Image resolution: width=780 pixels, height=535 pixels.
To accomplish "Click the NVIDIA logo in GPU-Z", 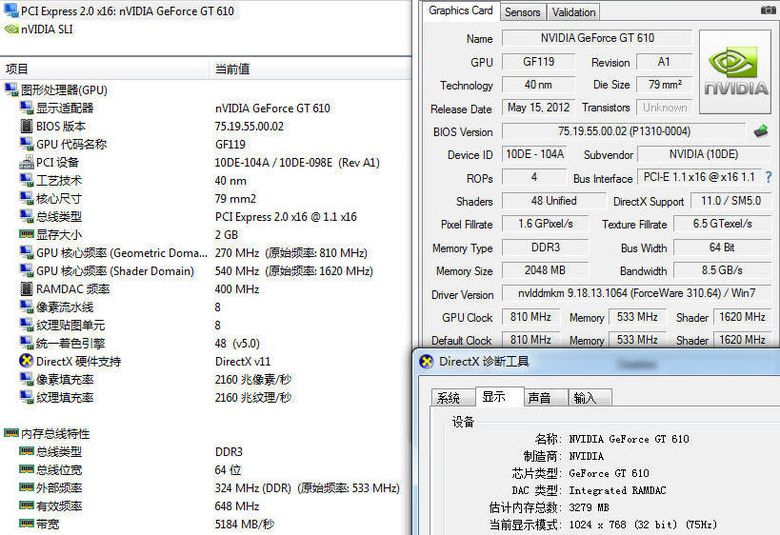I will pos(735,72).
